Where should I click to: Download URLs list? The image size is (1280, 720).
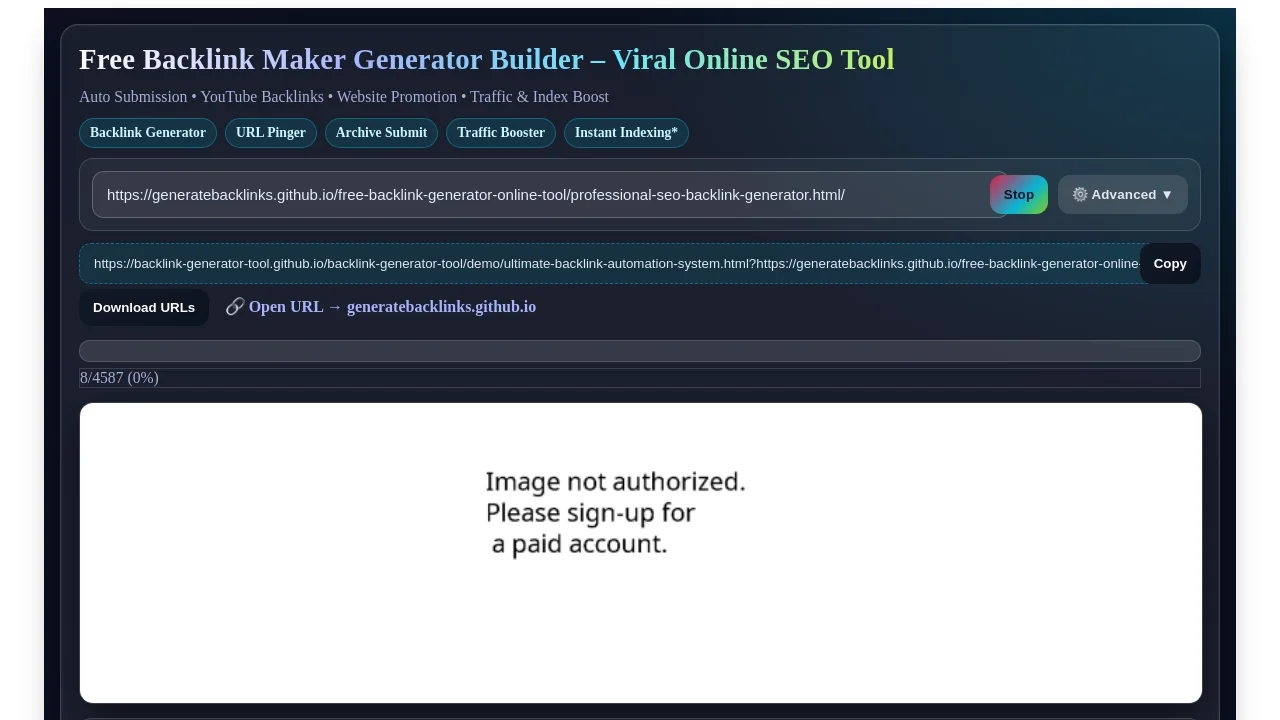(144, 307)
